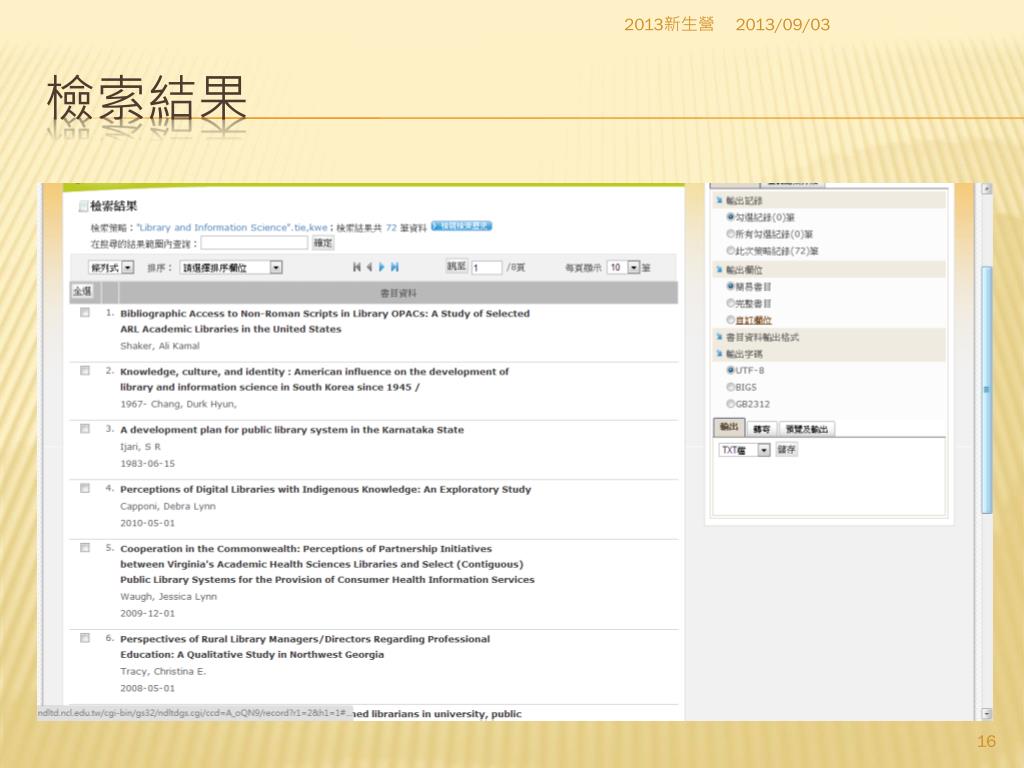Click the 跳至 jump-to-page button
This screenshot has height=768, width=1024.
tap(456, 266)
